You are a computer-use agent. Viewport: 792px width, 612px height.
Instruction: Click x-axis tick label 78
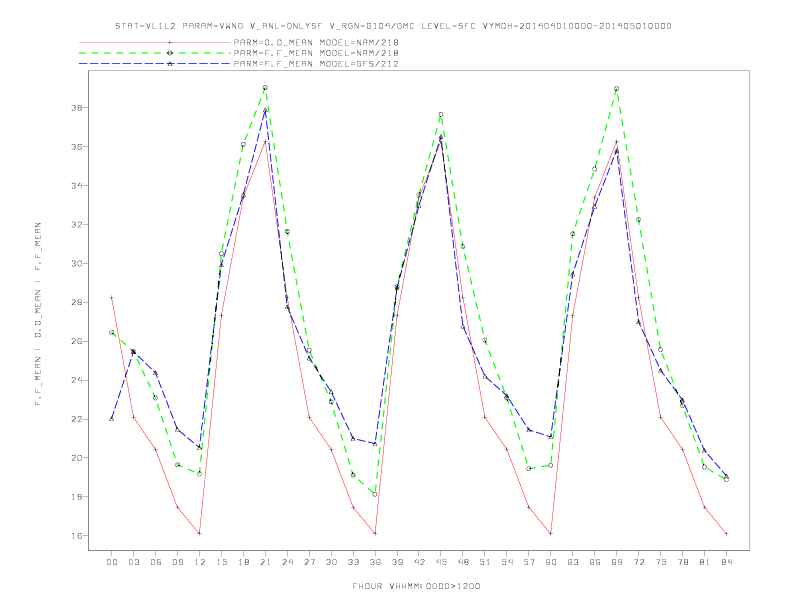pyautogui.click(x=683, y=562)
